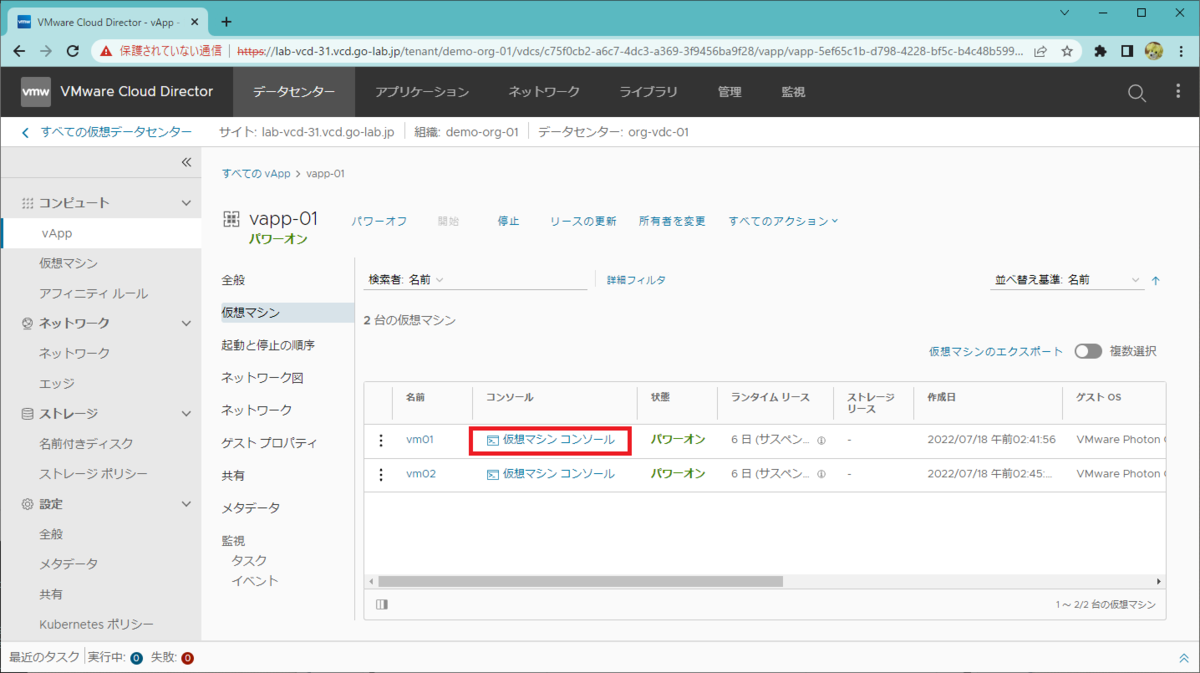Open the vertical dots menu in header
The image size is (1200, 673).
pyautogui.click(x=1178, y=92)
